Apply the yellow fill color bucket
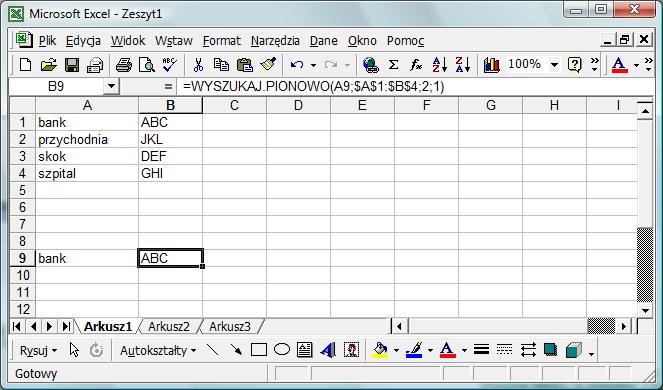The height and width of the screenshot is (390, 663). [380, 350]
